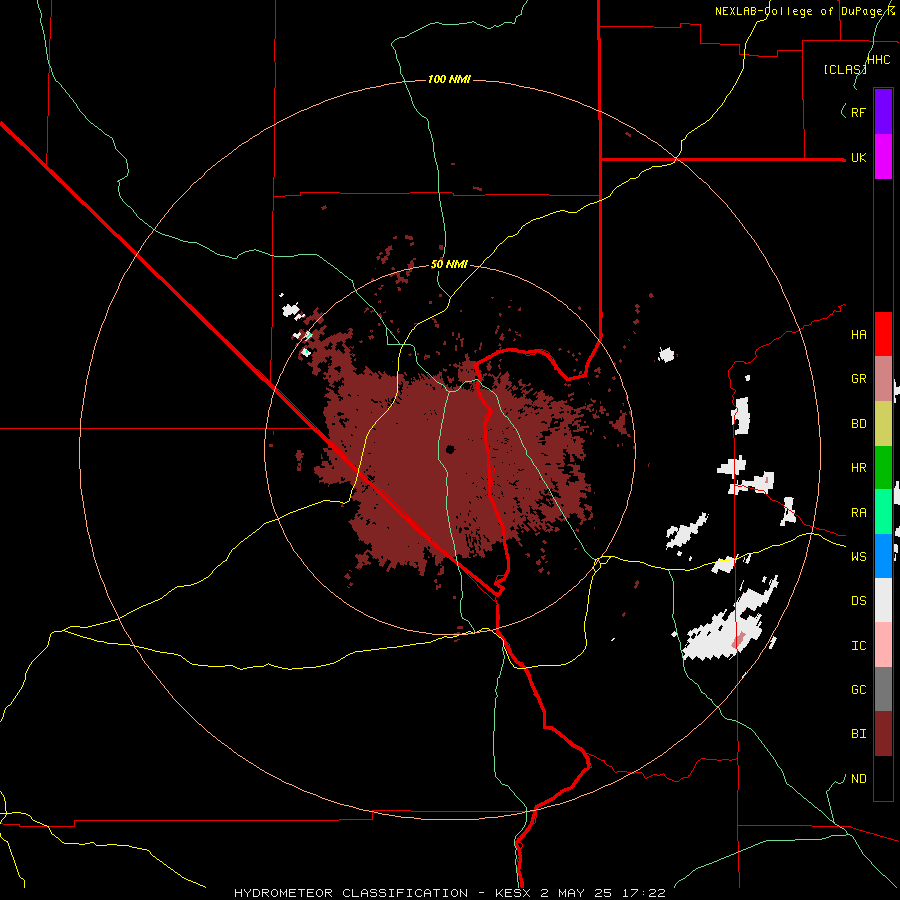Screen dimensions: 900x900
Task: Click the [CLAS] label
Action: click(845, 69)
